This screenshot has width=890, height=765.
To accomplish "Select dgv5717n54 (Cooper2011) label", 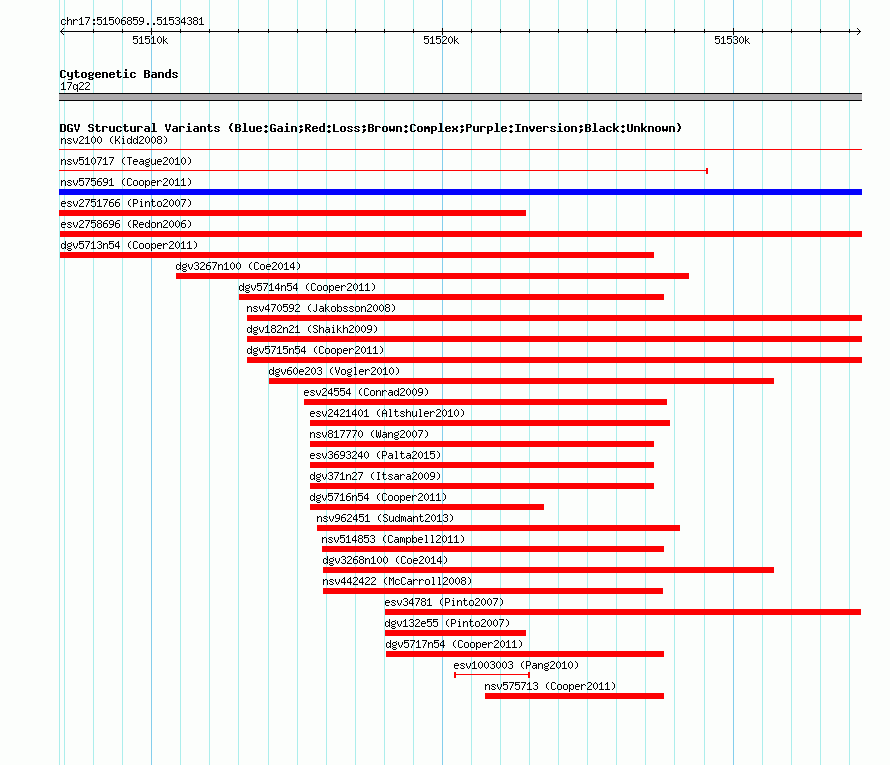I will point(454,644).
